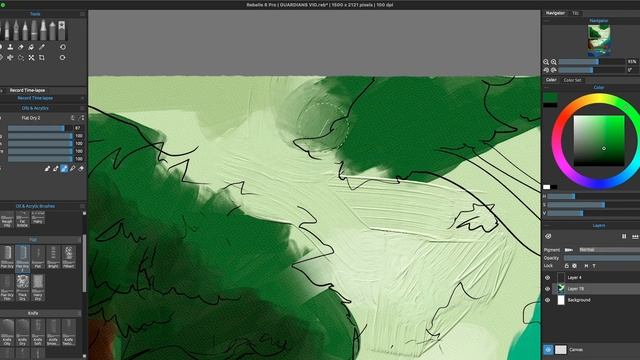Image resolution: width=640 pixels, height=360 pixels.
Task: Open Oils & Acrylics panel menu
Action: tap(82, 109)
